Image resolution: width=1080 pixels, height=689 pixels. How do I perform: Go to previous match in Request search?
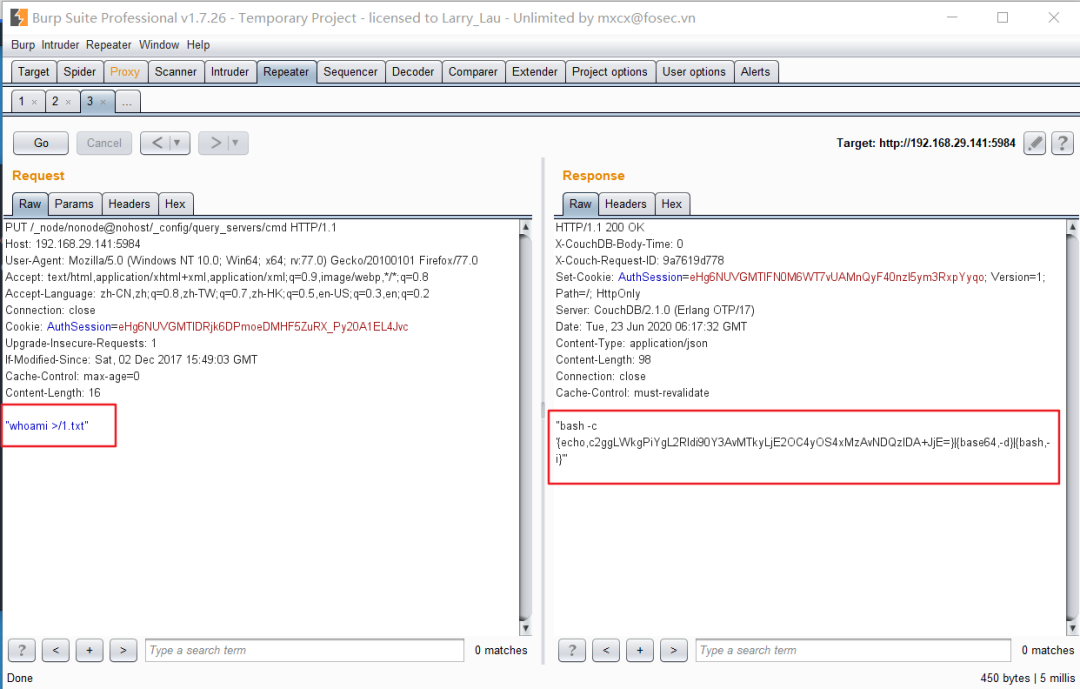[x=56, y=650]
